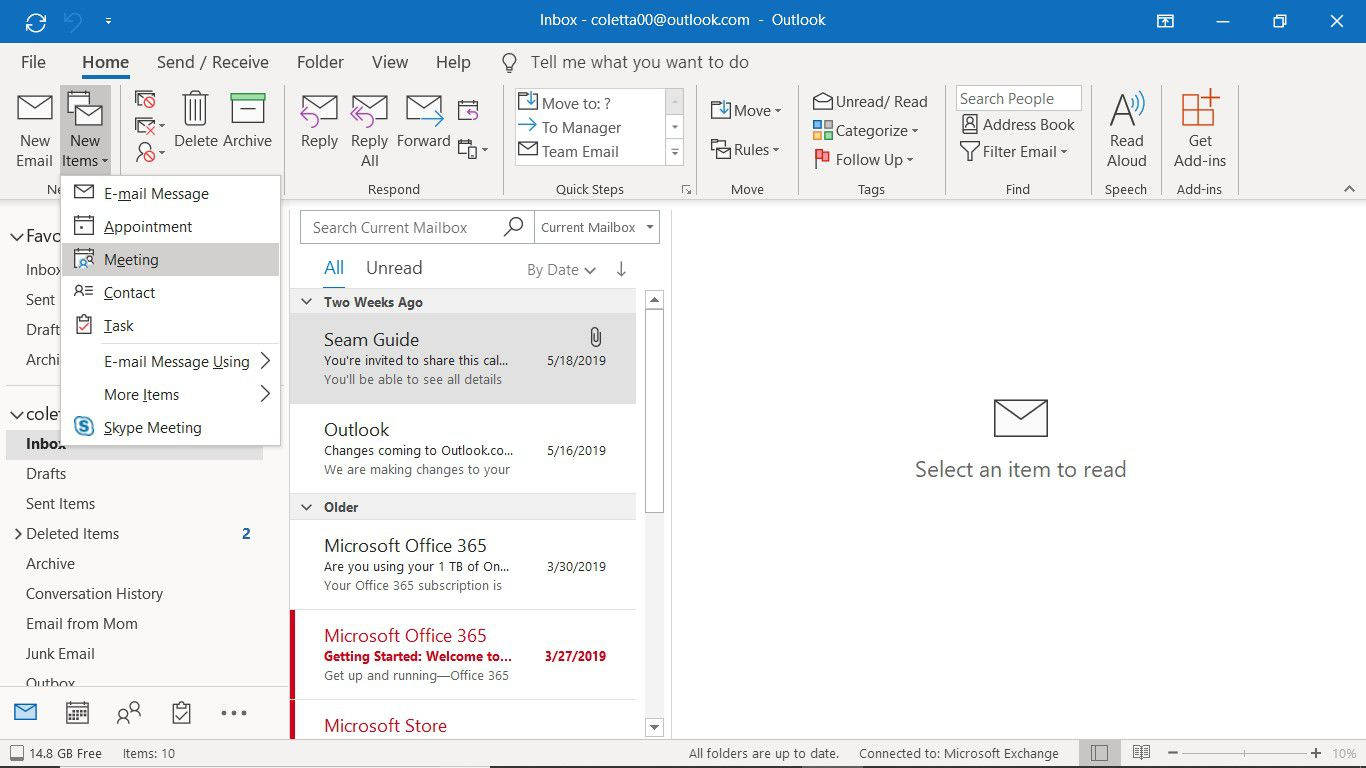Open the Rules dropdown

click(x=745, y=149)
